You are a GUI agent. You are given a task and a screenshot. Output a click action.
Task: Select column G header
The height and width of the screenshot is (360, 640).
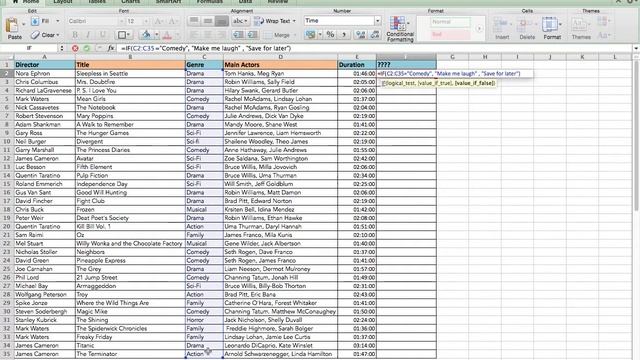tap(452, 57)
